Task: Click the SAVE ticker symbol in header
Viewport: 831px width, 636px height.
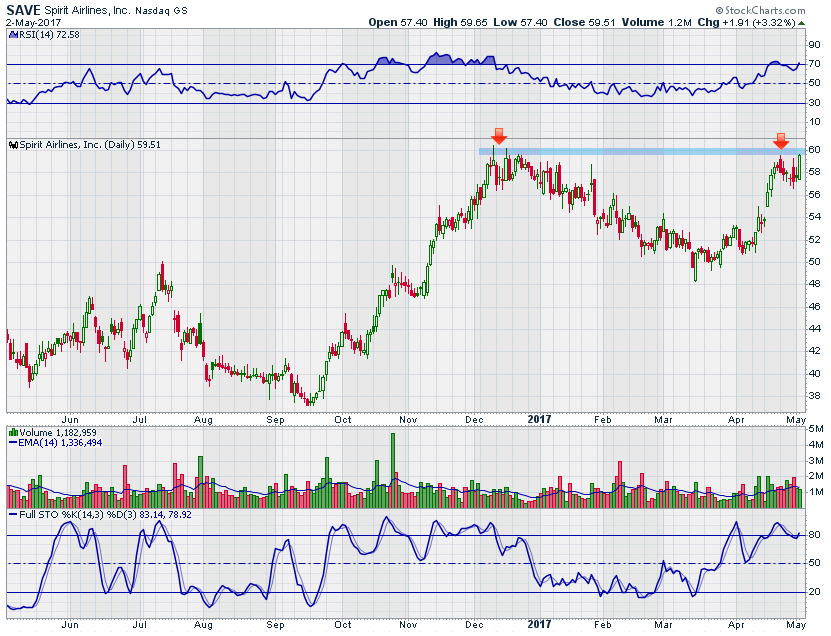Action: click(x=24, y=8)
